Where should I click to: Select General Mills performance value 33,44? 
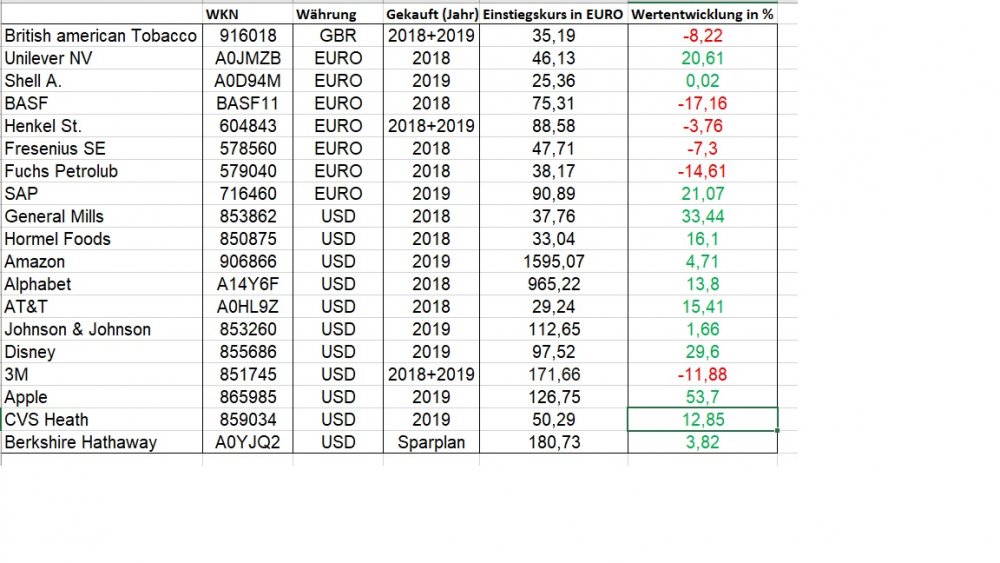pos(702,216)
